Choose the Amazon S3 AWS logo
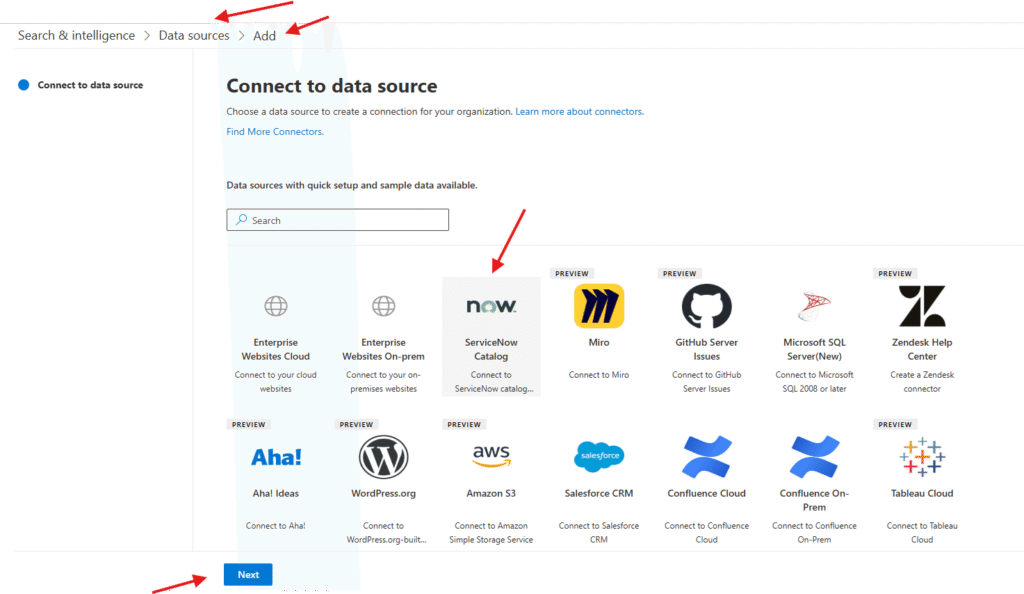 (491, 456)
